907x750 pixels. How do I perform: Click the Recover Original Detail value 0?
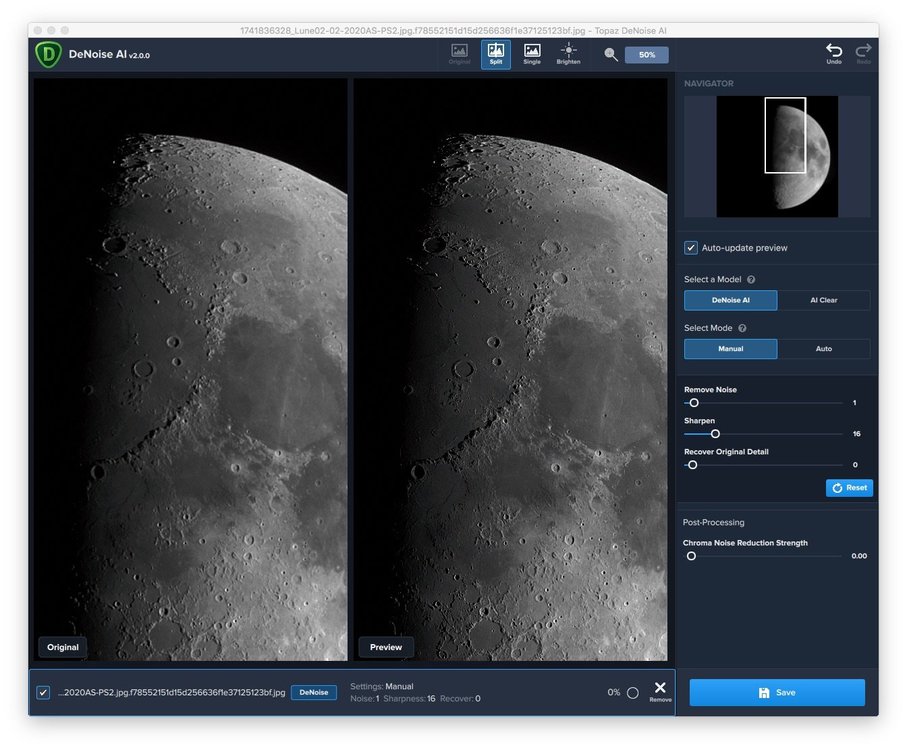(855, 465)
